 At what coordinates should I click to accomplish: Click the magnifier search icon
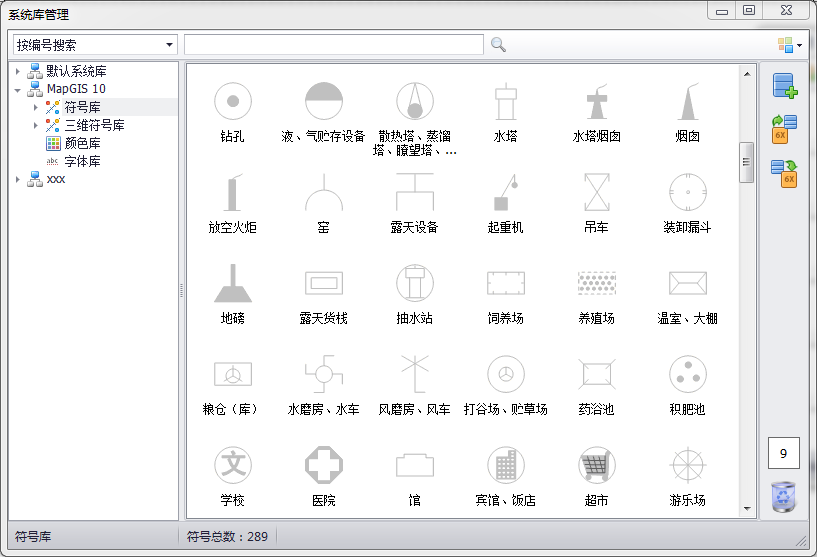click(498, 45)
